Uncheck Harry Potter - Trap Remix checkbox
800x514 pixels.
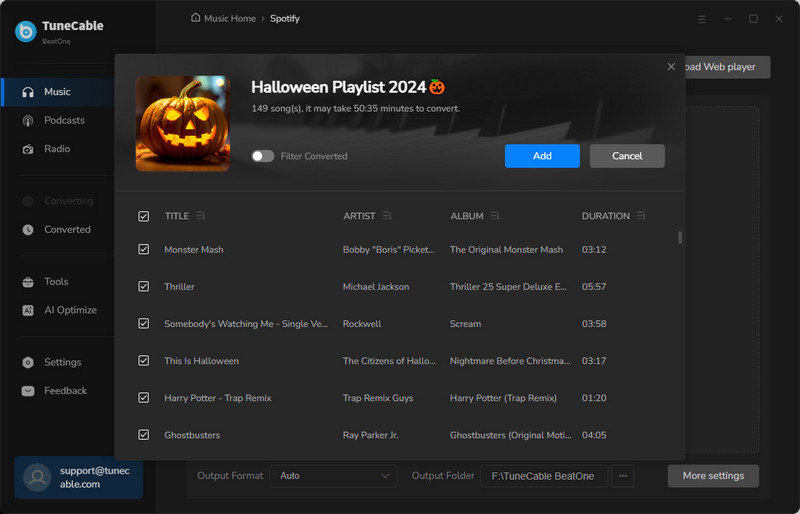[144, 398]
